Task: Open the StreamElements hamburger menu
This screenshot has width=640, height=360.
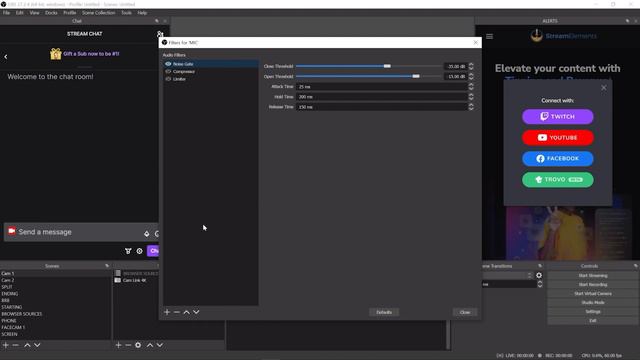Action: pyautogui.click(x=489, y=36)
